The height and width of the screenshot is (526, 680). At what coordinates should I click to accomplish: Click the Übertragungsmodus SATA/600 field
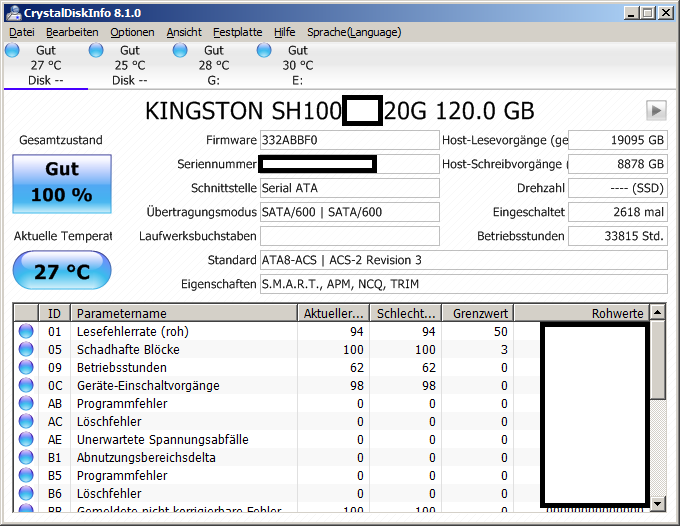pos(350,212)
